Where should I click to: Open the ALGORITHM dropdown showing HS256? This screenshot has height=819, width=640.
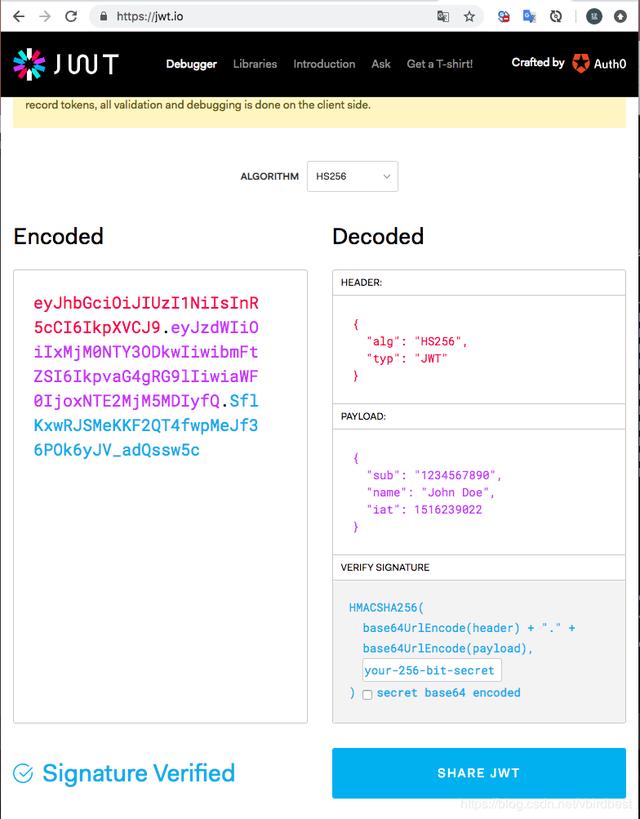tap(352, 176)
